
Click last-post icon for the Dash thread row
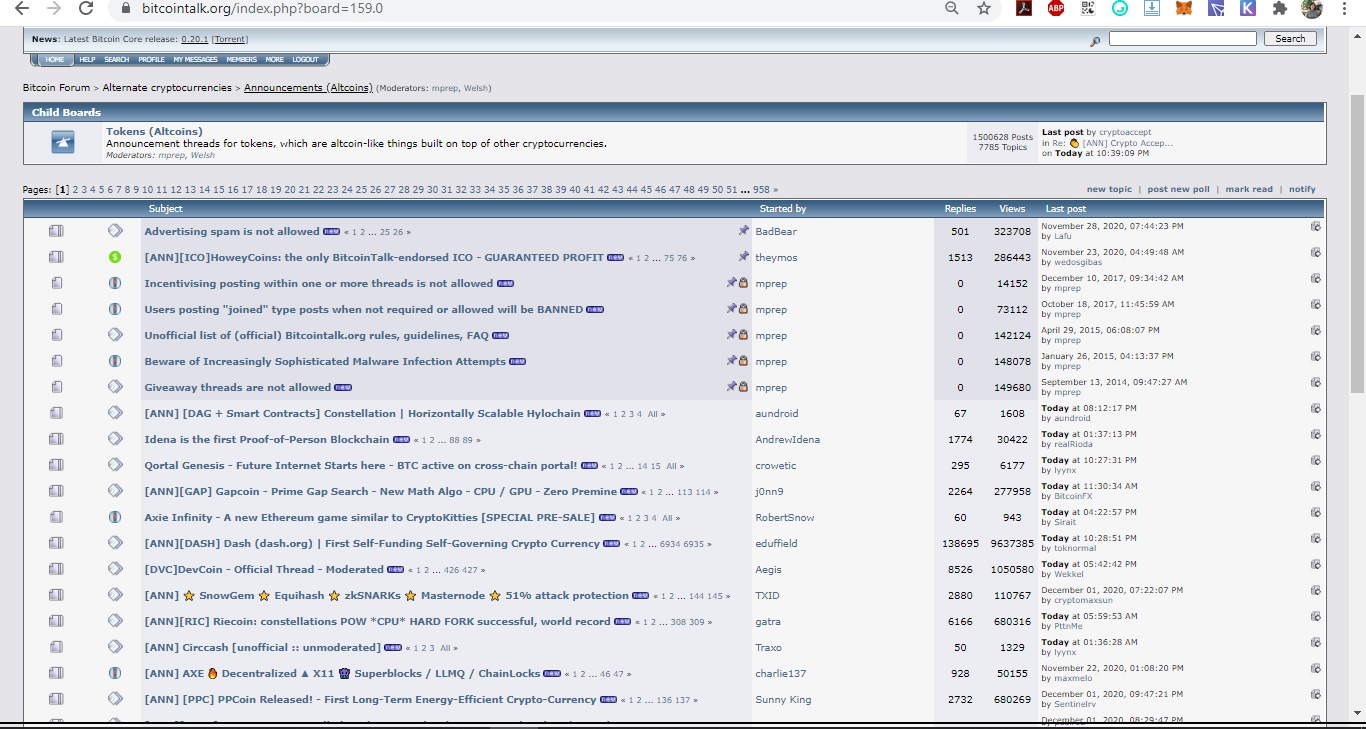click(x=1316, y=539)
